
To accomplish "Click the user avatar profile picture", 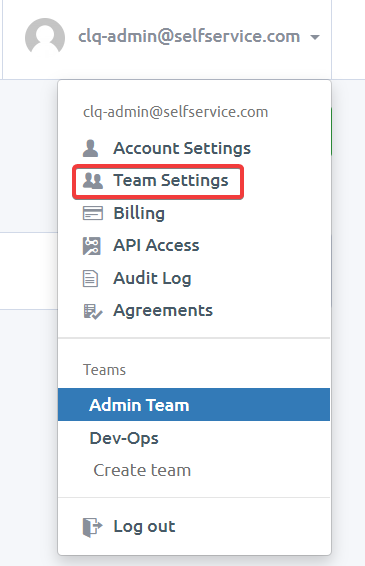I will 45,38.
